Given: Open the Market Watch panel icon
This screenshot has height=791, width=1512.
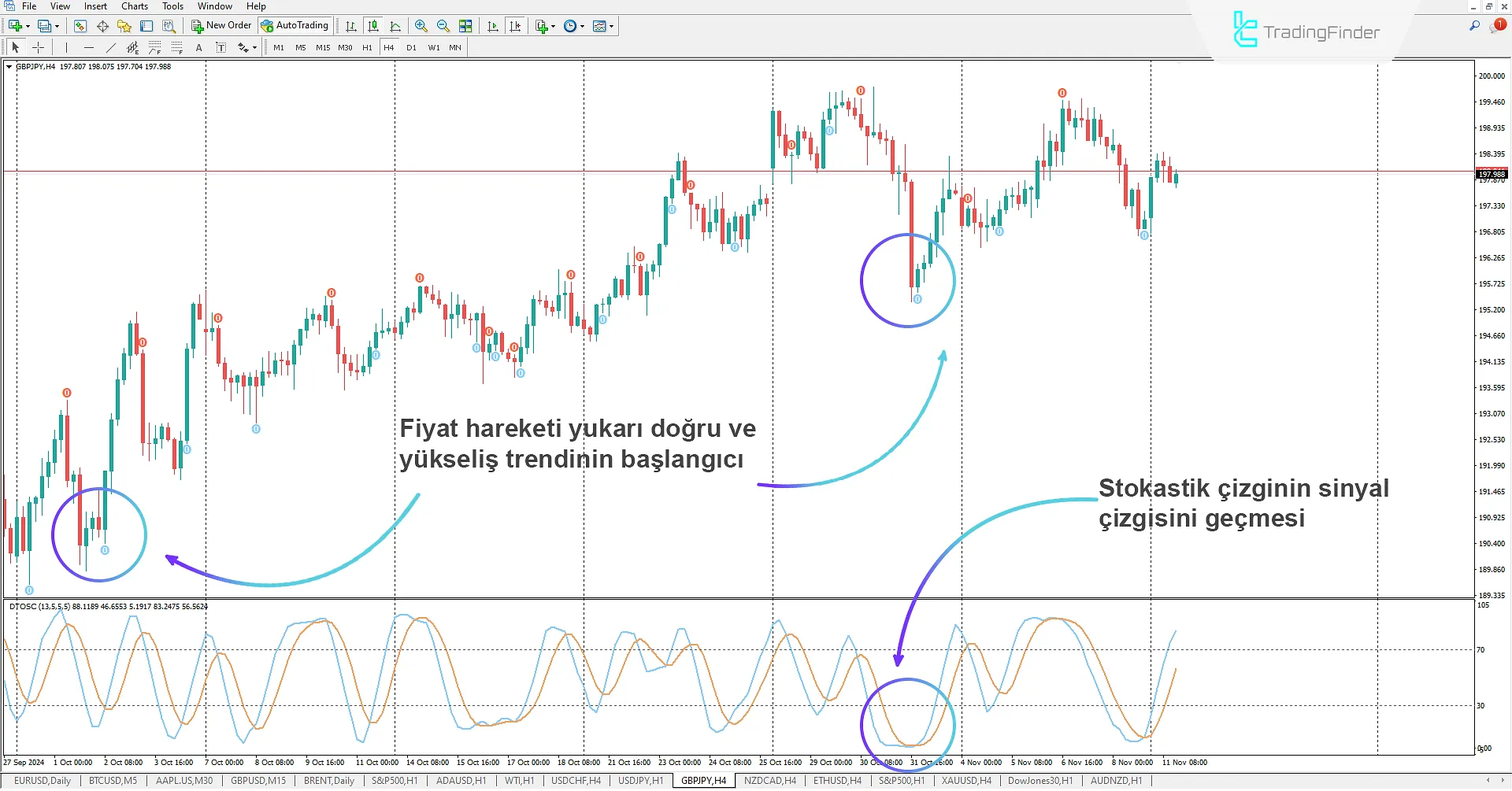Looking at the screenshot, I should tap(80, 26).
